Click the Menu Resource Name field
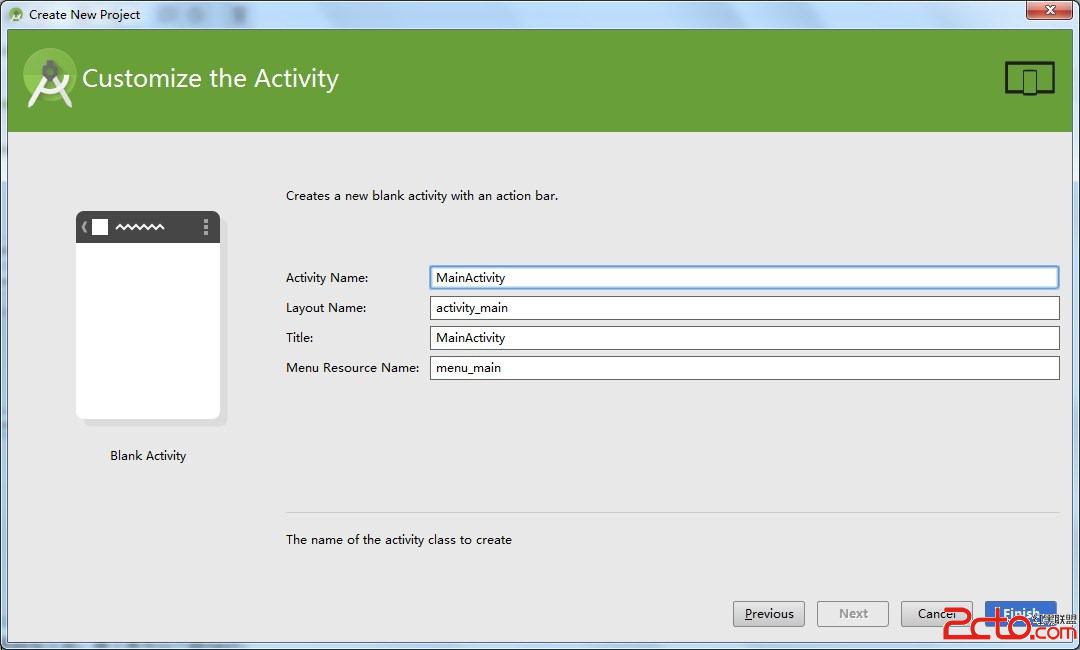Screen dimensions: 1080x650 [x=743, y=368]
